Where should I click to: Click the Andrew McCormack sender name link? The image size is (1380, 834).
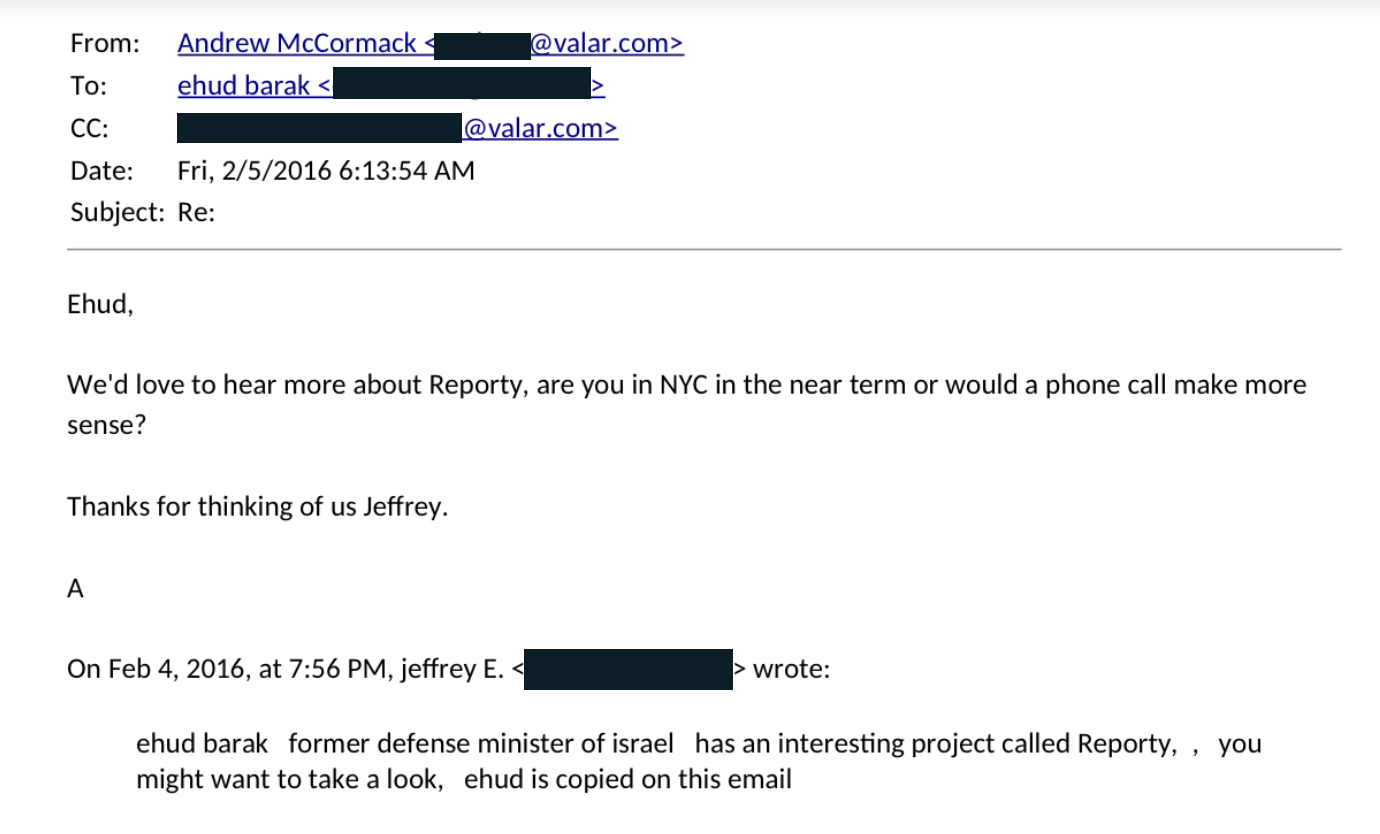[297, 44]
